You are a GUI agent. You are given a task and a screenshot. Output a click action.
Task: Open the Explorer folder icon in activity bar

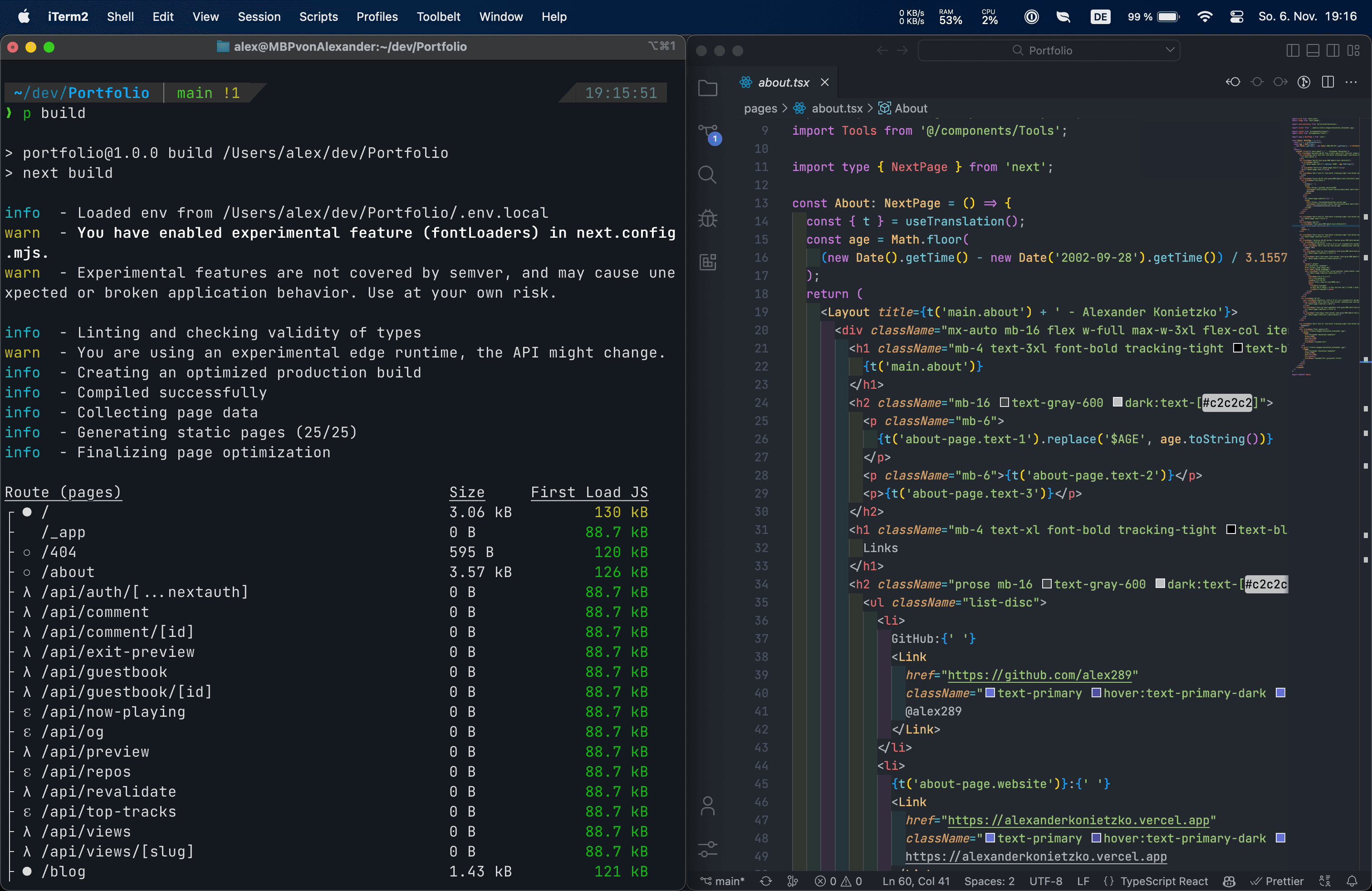[x=707, y=88]
